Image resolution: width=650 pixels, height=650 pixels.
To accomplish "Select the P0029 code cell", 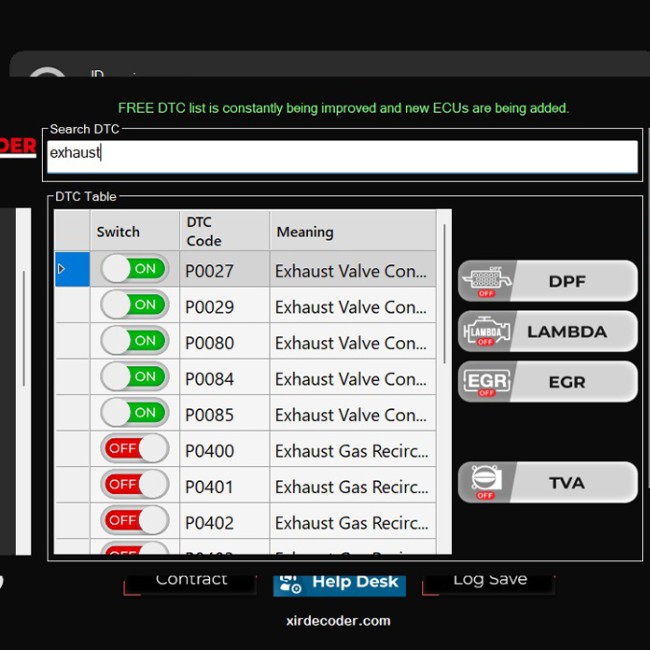I will tap(224, 305).
